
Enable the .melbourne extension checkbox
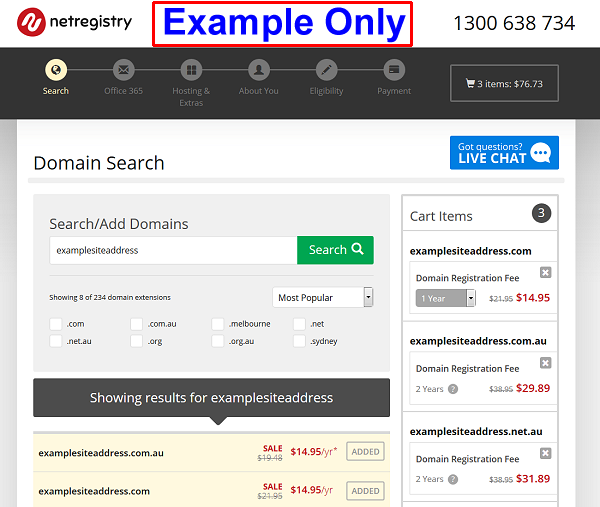(218, 324)
